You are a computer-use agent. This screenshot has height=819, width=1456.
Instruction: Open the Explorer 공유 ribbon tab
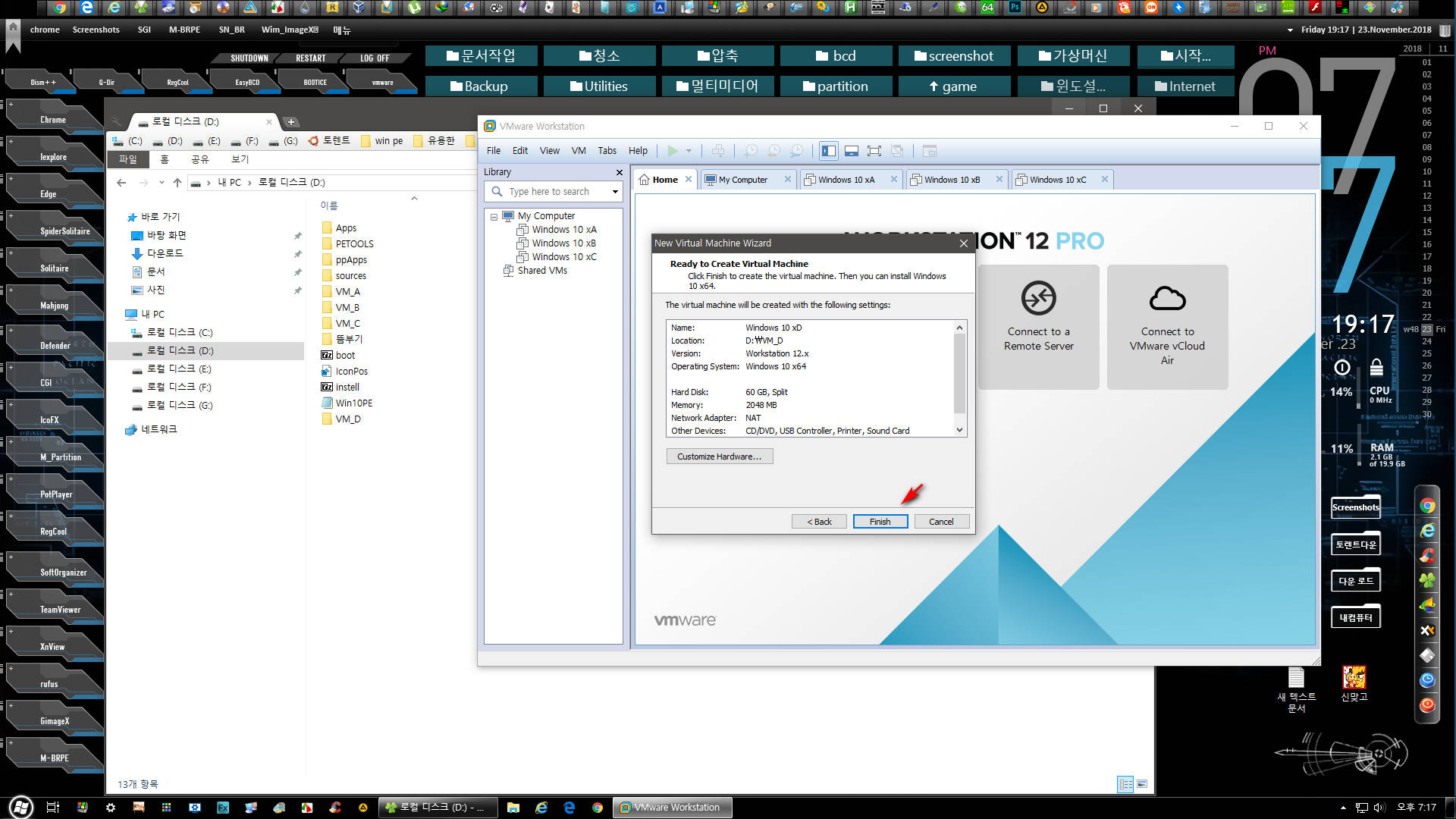coord(199,160)
